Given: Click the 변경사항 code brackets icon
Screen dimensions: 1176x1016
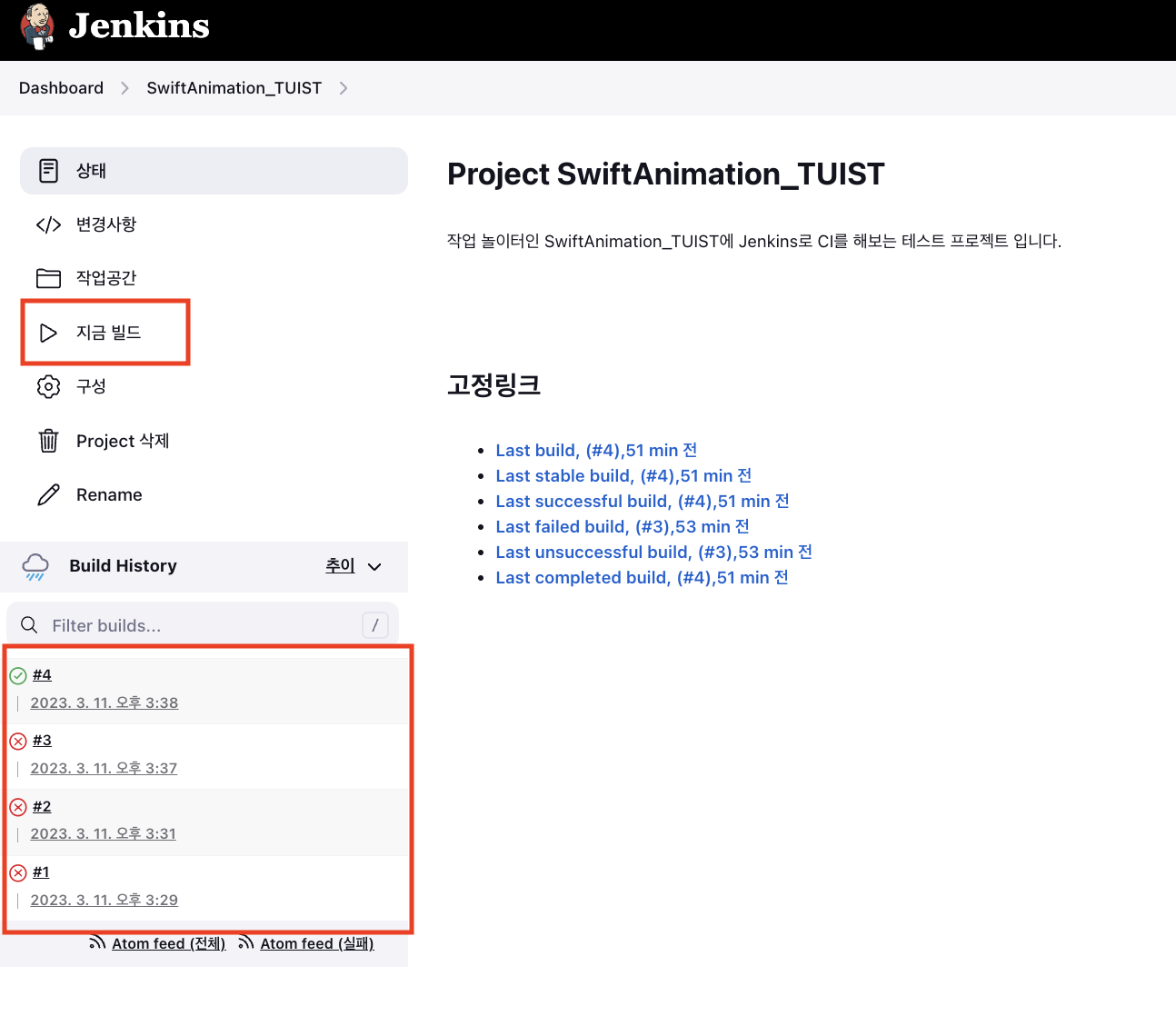Looking at the screenshot, I should (48, 224).
